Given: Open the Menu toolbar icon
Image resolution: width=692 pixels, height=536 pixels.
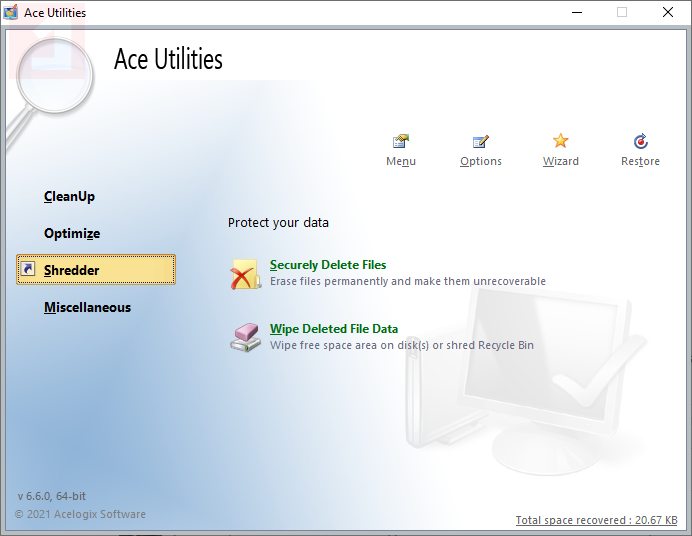Looking at the screenshot, I should point(401,141).
